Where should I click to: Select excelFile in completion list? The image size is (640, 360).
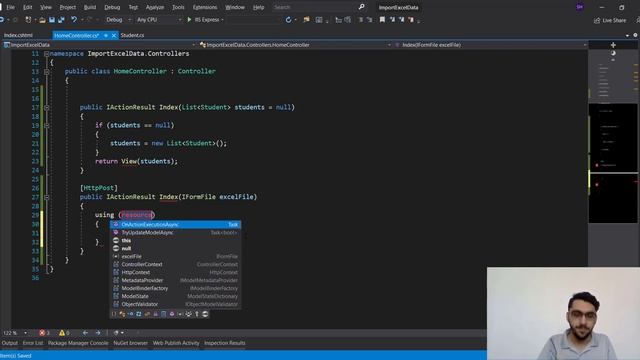point(176,256)
